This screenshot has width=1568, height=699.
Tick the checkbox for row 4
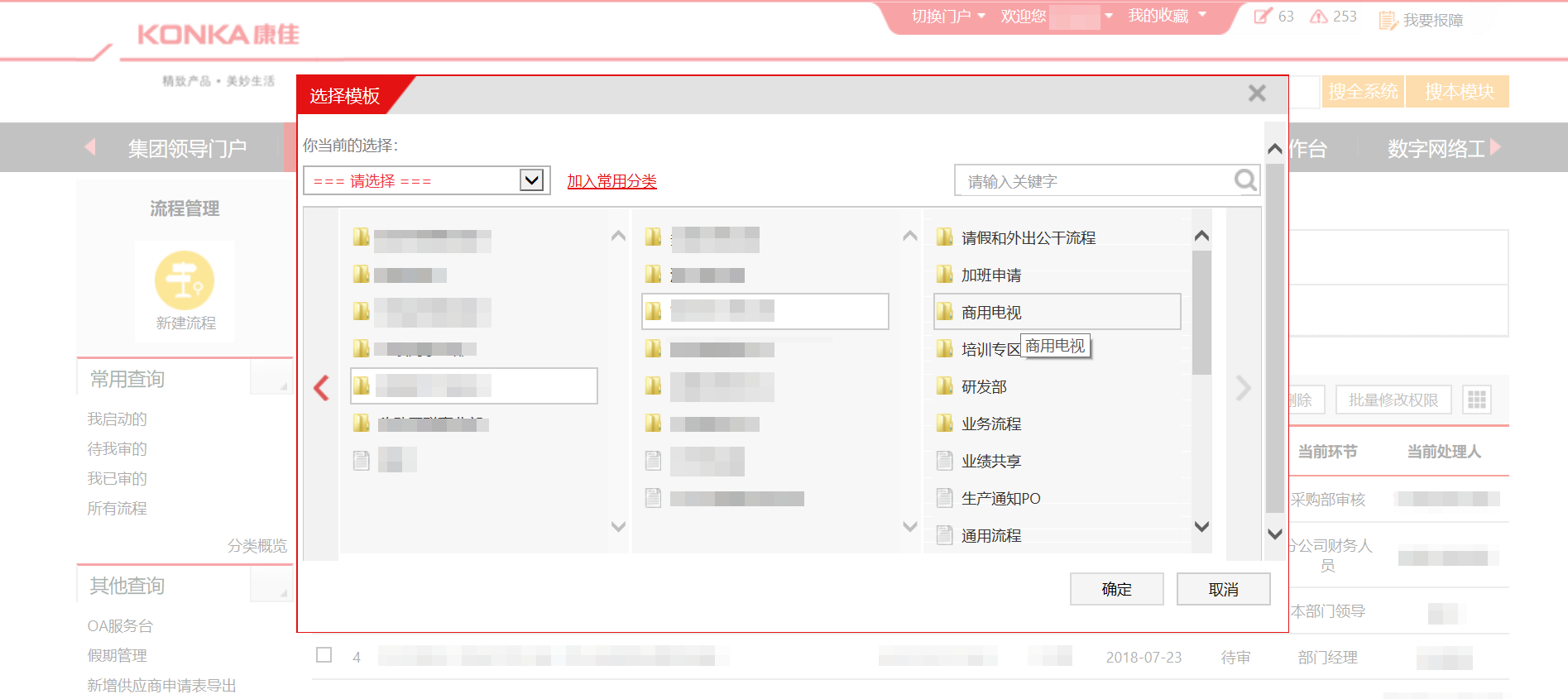[324, 655]
